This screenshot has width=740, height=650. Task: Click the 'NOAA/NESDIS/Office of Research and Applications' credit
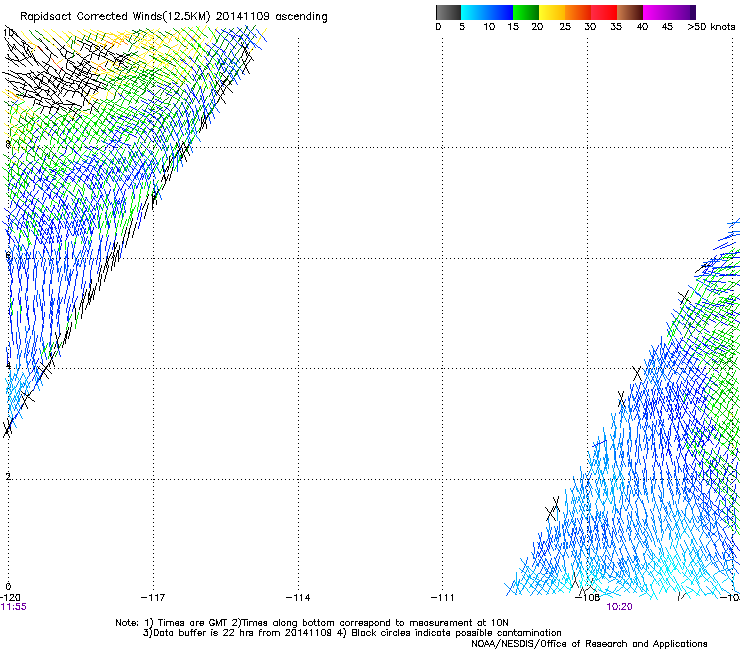pyautogui.click(x=589, y=644)
